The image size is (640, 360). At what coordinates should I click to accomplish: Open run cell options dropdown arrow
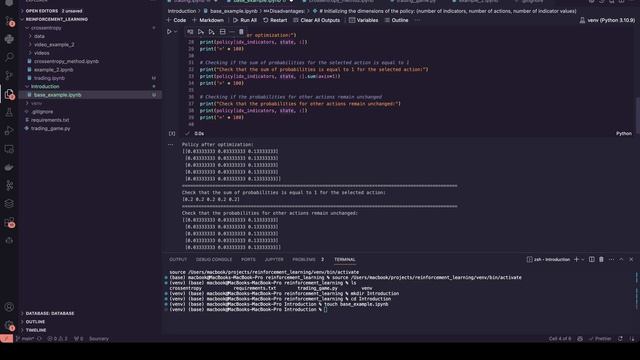coord(176,31)
